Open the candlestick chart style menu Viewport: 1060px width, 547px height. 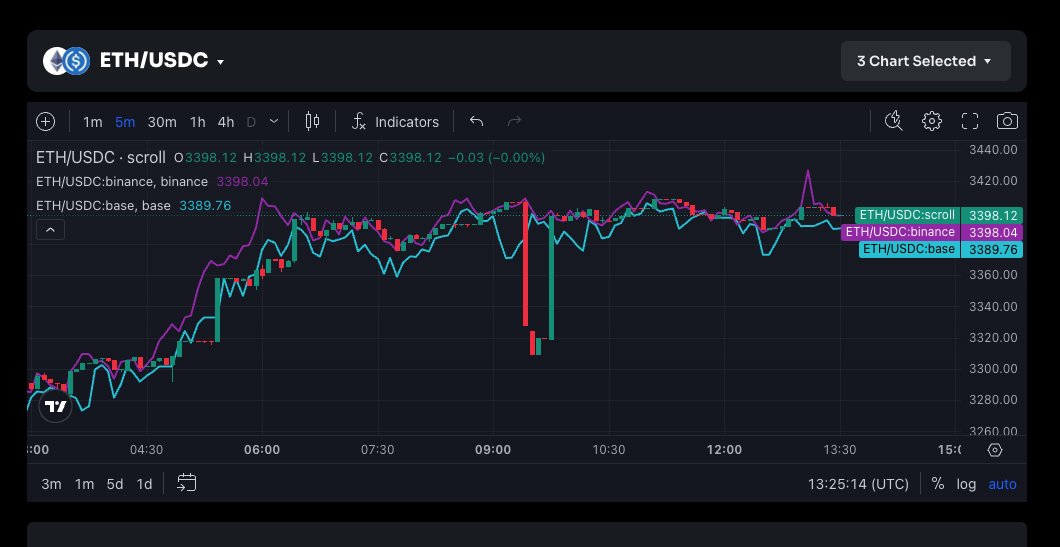(312, 122)
